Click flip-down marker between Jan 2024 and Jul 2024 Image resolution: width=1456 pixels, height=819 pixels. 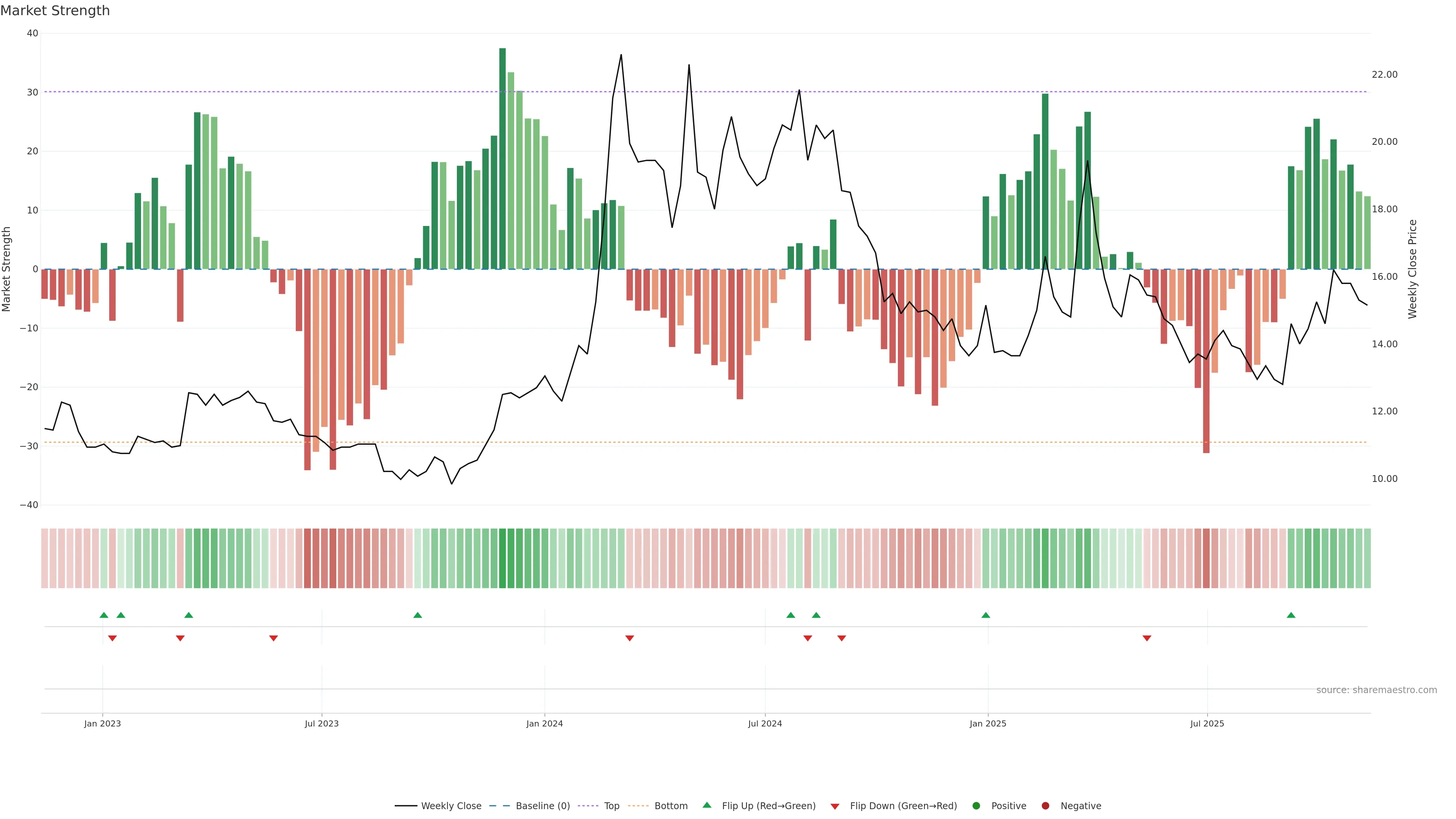coord(630,638)
